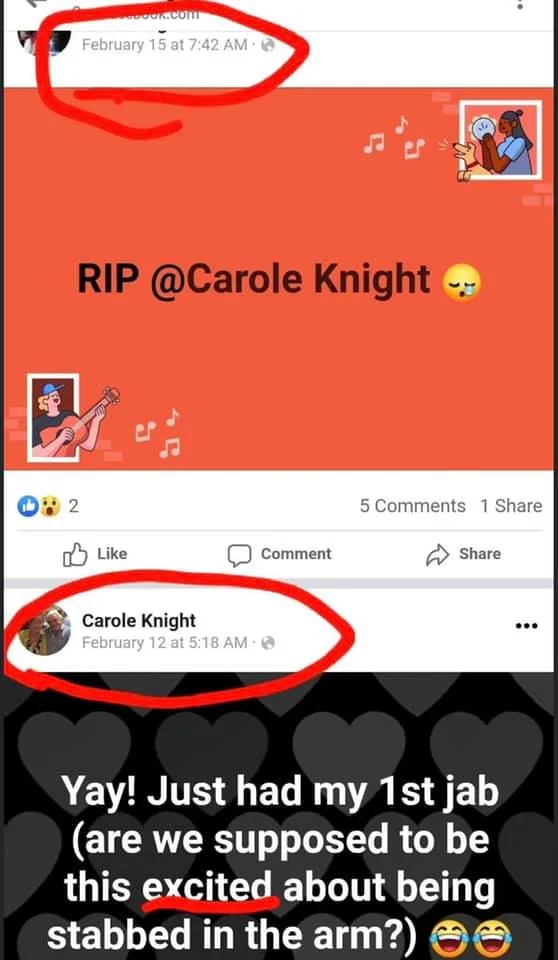Click the February 12 at 5:18 AM timestamp

tap(164, 643)
